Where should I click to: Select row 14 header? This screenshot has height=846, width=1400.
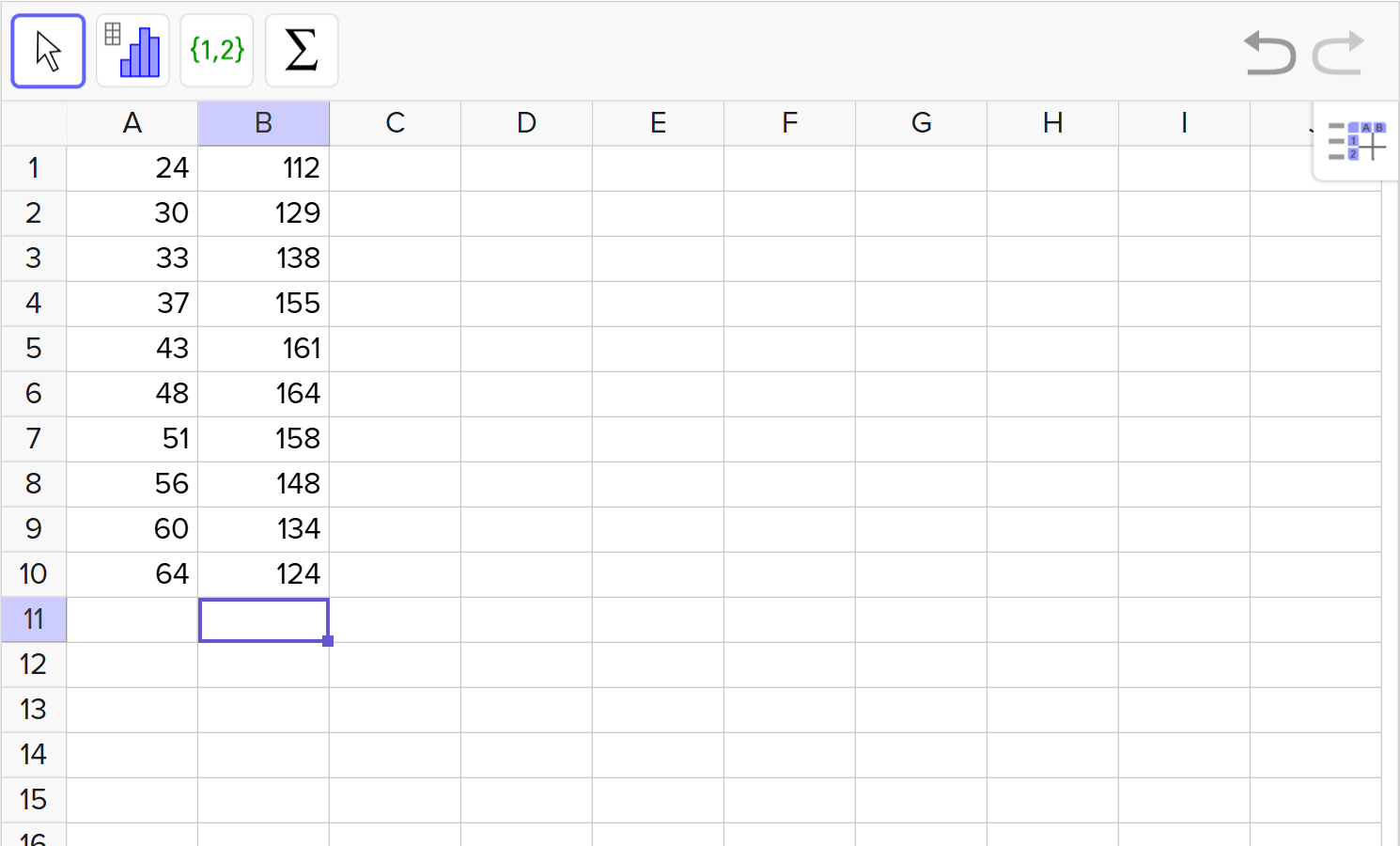pyautogui.click(x=34, y=755)
